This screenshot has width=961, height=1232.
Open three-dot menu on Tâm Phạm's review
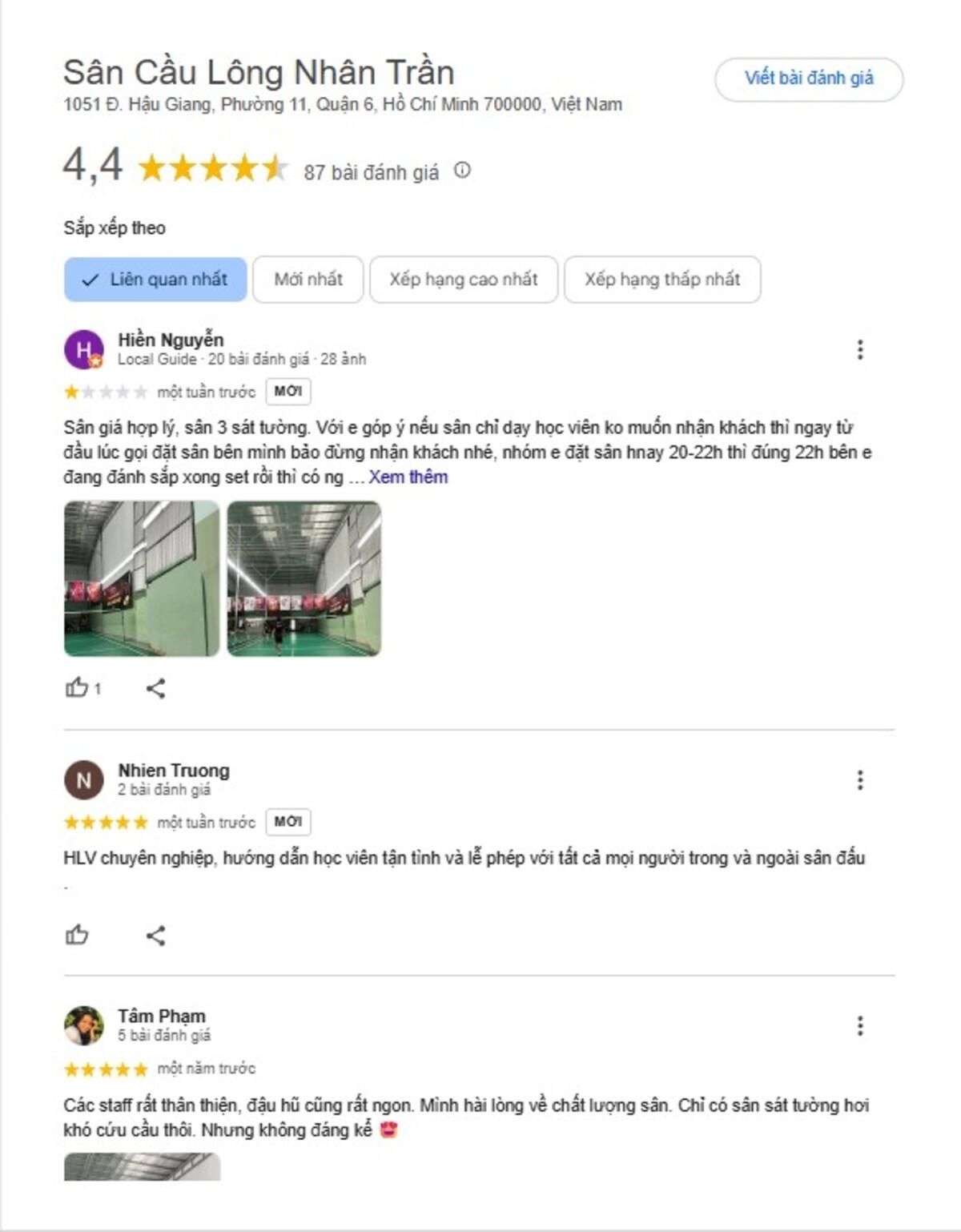click(x=860, y=1025)
